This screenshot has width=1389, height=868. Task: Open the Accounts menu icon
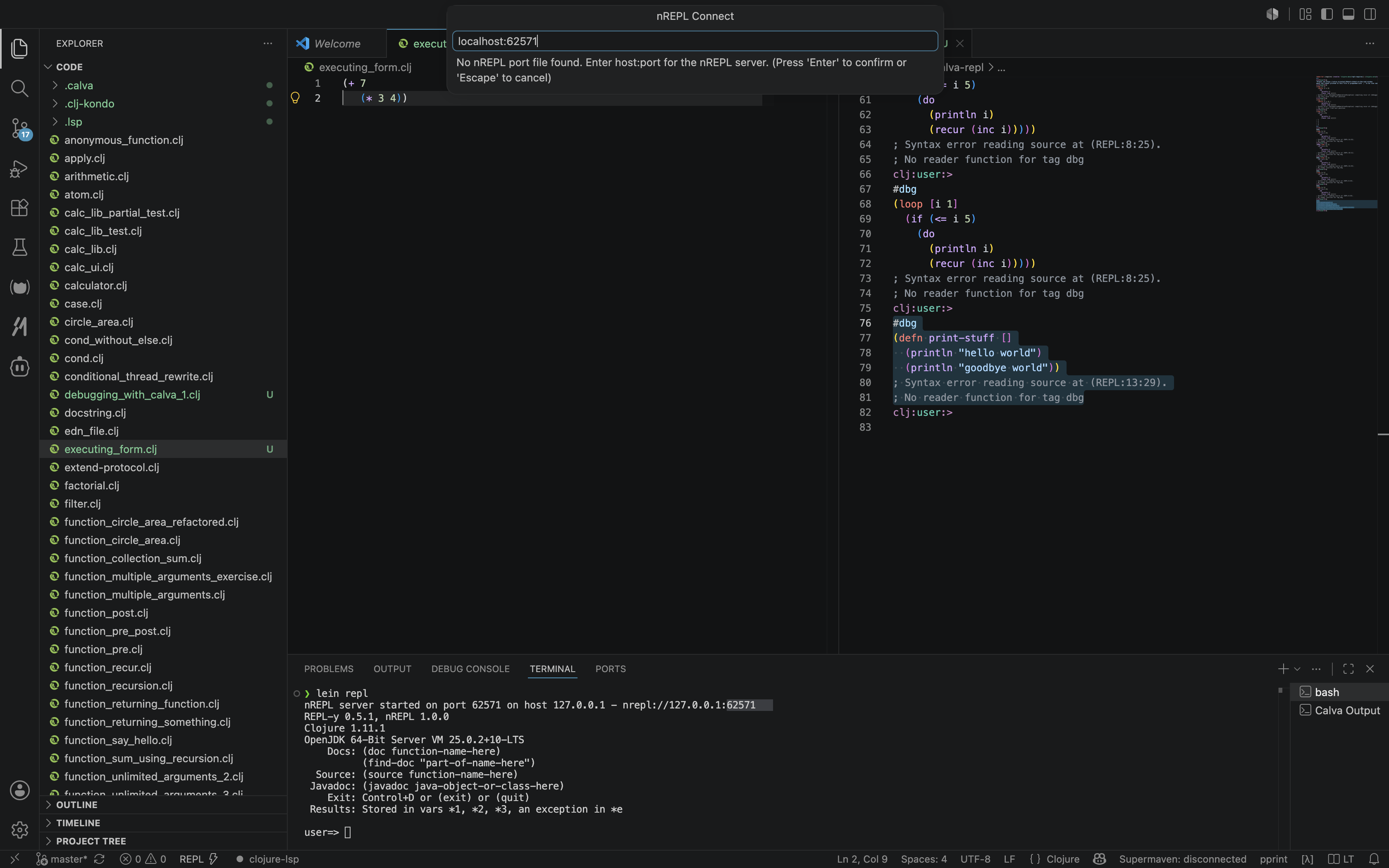pyautogui.click(x=19, y=790)
